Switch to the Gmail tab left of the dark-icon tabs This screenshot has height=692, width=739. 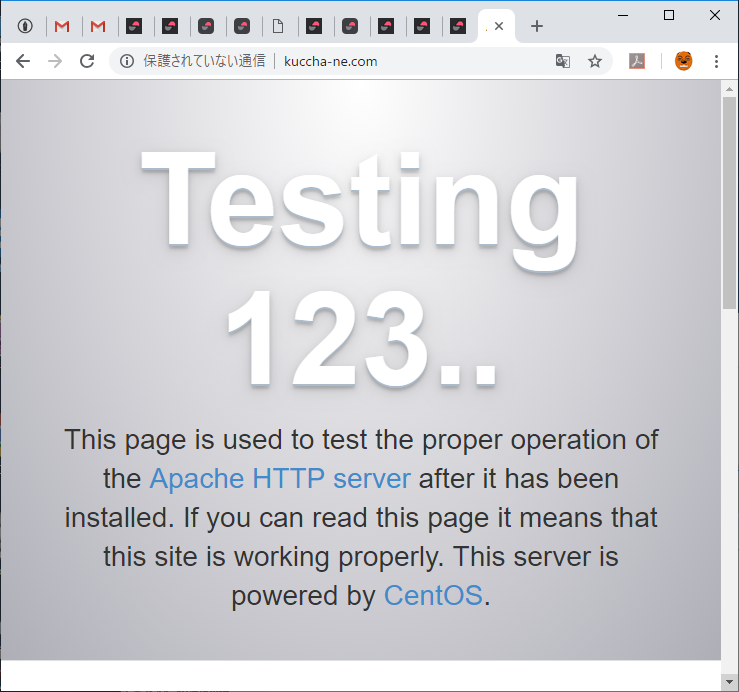click(x=98, y=26)
